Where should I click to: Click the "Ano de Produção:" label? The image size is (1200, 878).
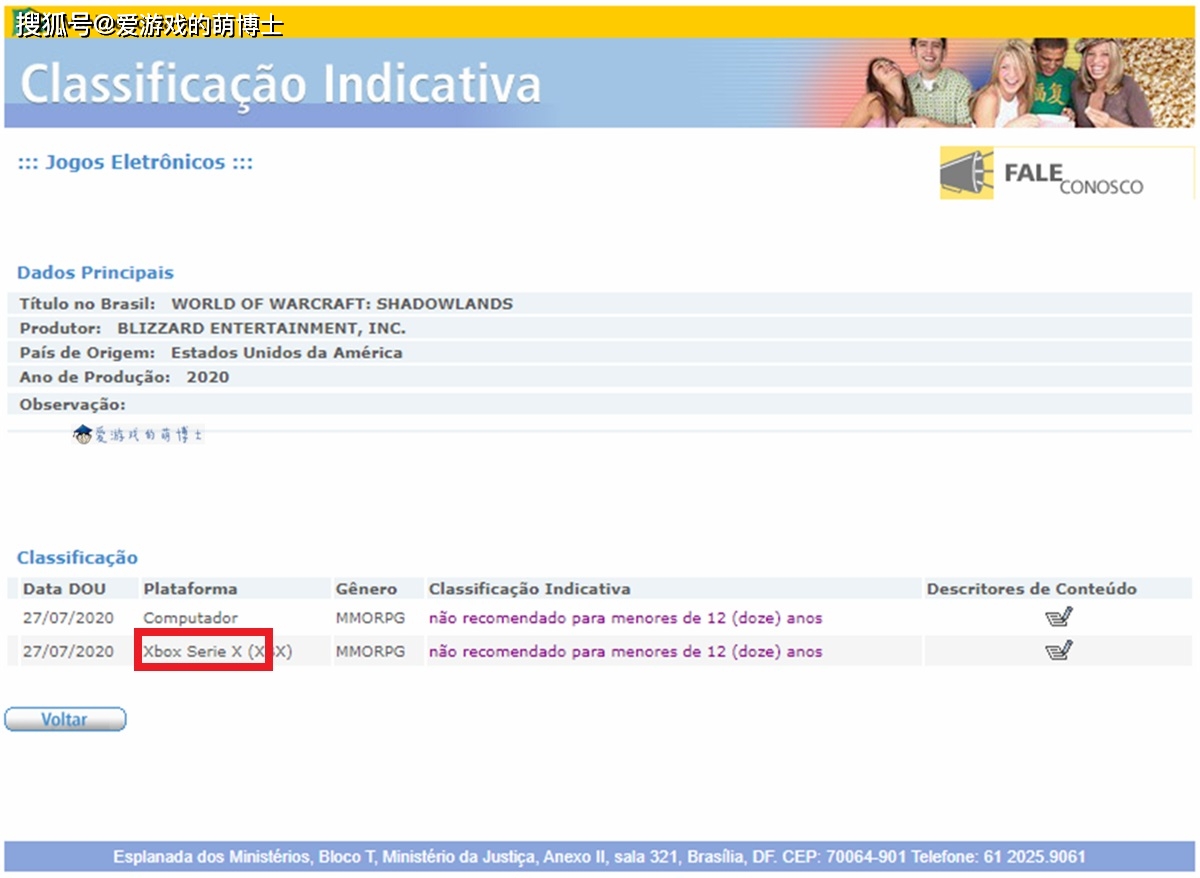coord(95,377)
